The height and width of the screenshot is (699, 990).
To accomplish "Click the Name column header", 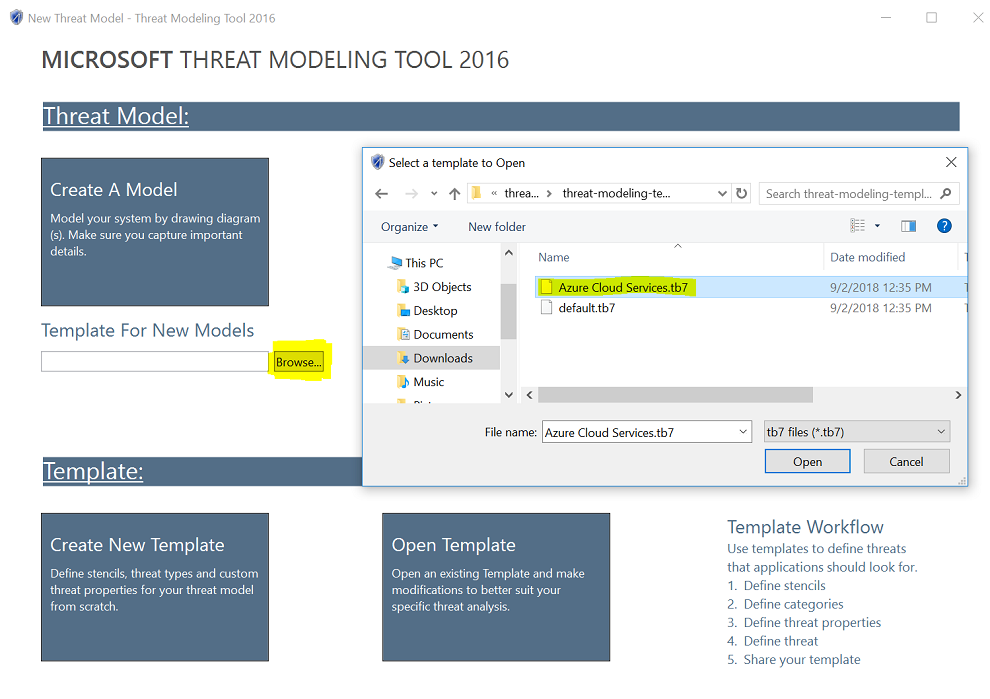I will pos(553,257).
